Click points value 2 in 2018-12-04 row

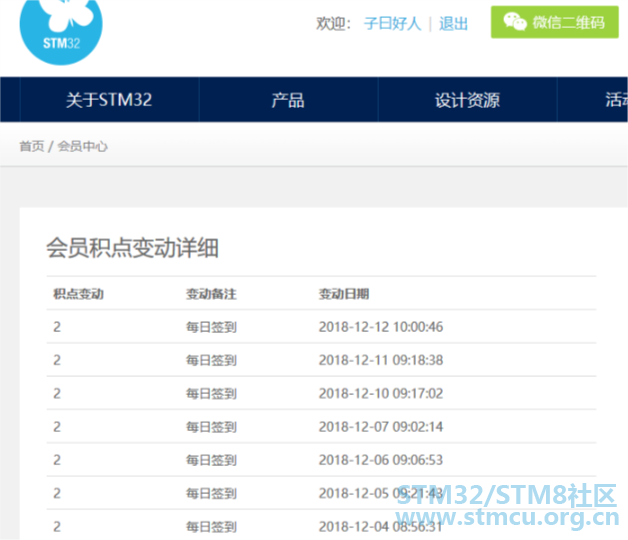tap(57, 526)
